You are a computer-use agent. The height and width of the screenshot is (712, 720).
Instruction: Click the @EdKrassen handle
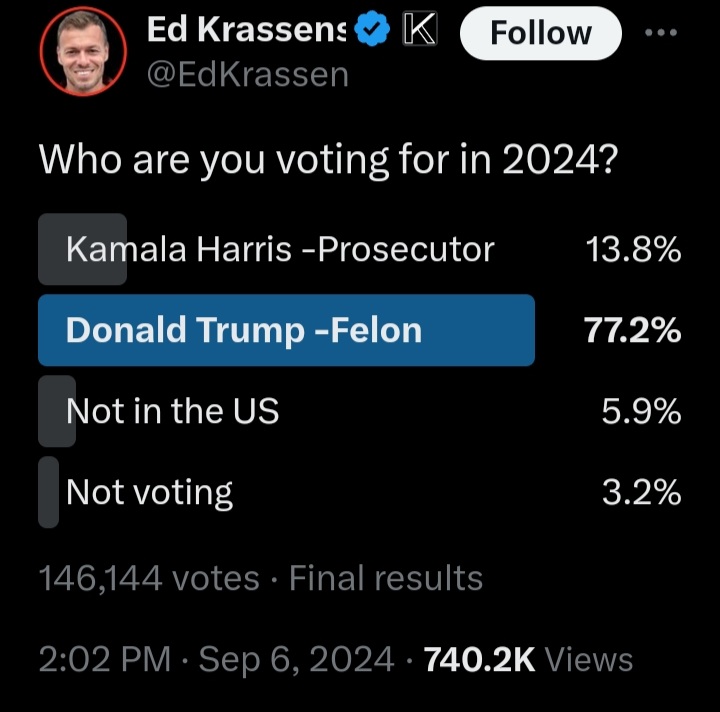click(x=248, y=75)
